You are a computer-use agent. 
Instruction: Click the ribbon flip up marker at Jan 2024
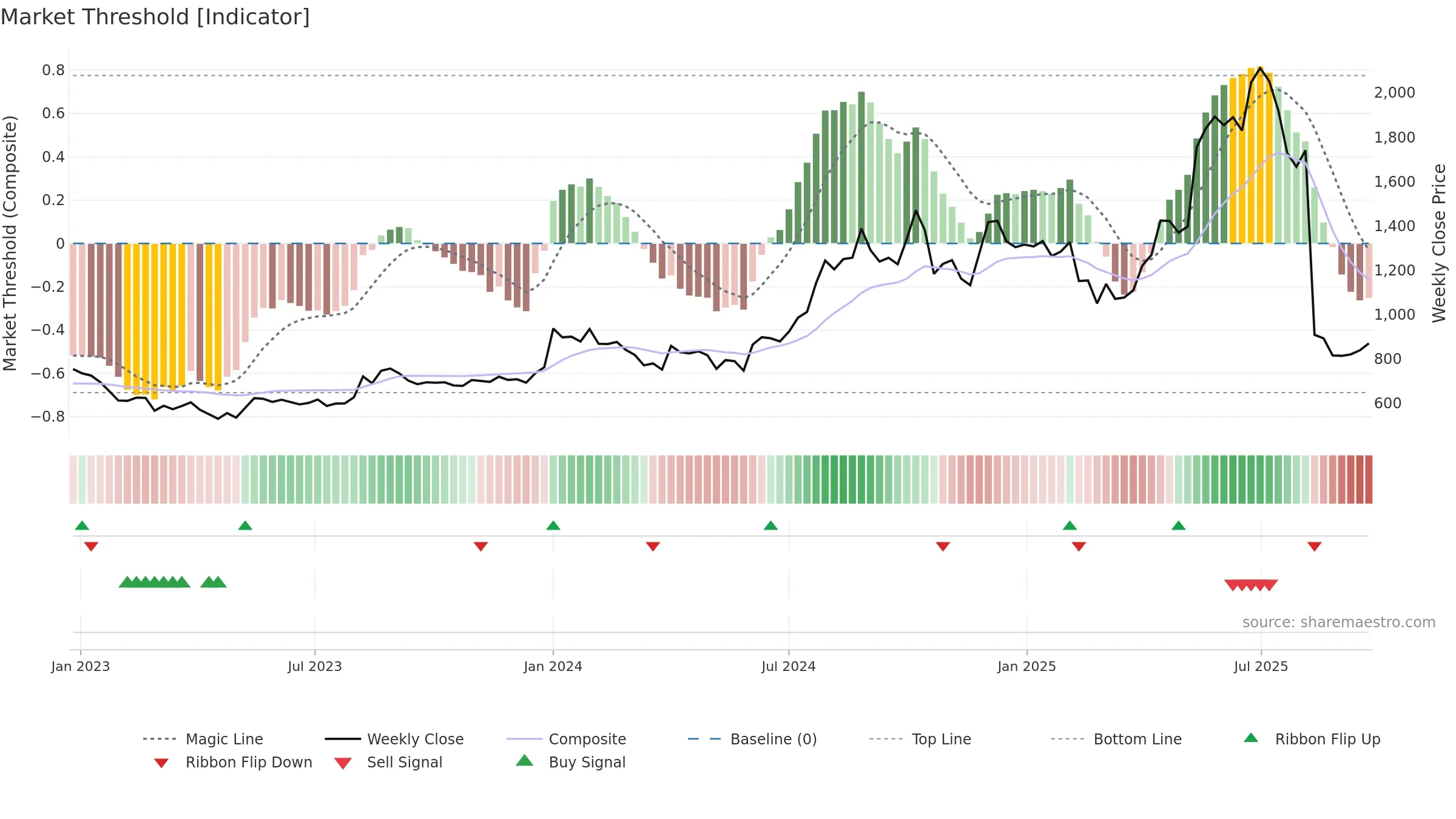[553, 525]
